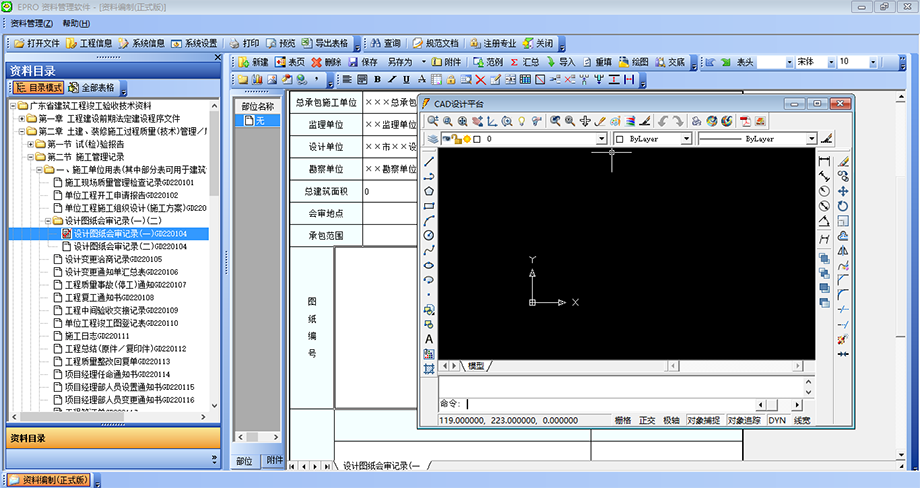The image size is (920, 488).
Task: Click the 导出表格 button
Action: tap(325, 43)
